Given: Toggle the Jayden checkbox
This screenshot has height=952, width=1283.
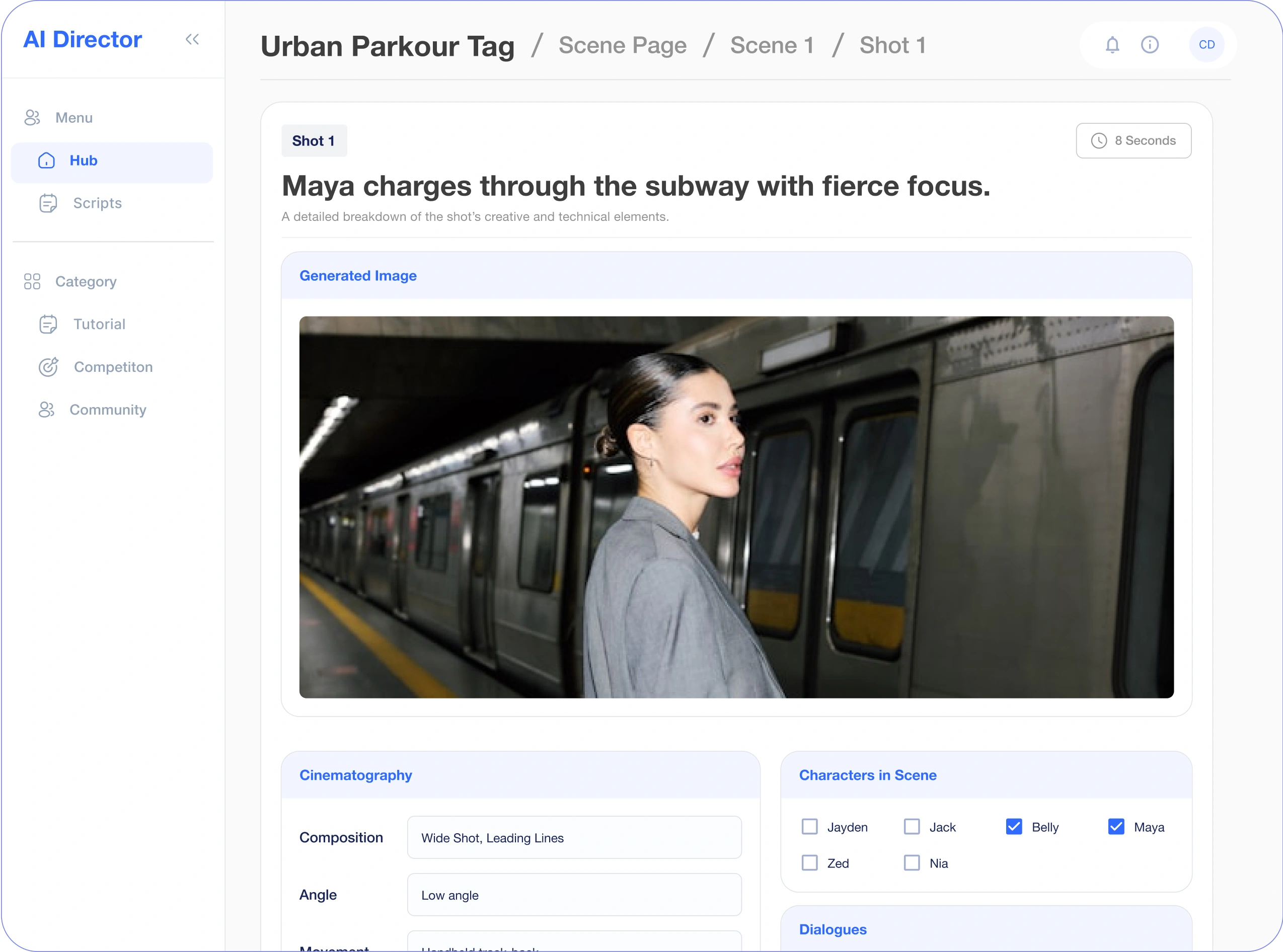Looking at the screenshot, I should tap(809, 826).
